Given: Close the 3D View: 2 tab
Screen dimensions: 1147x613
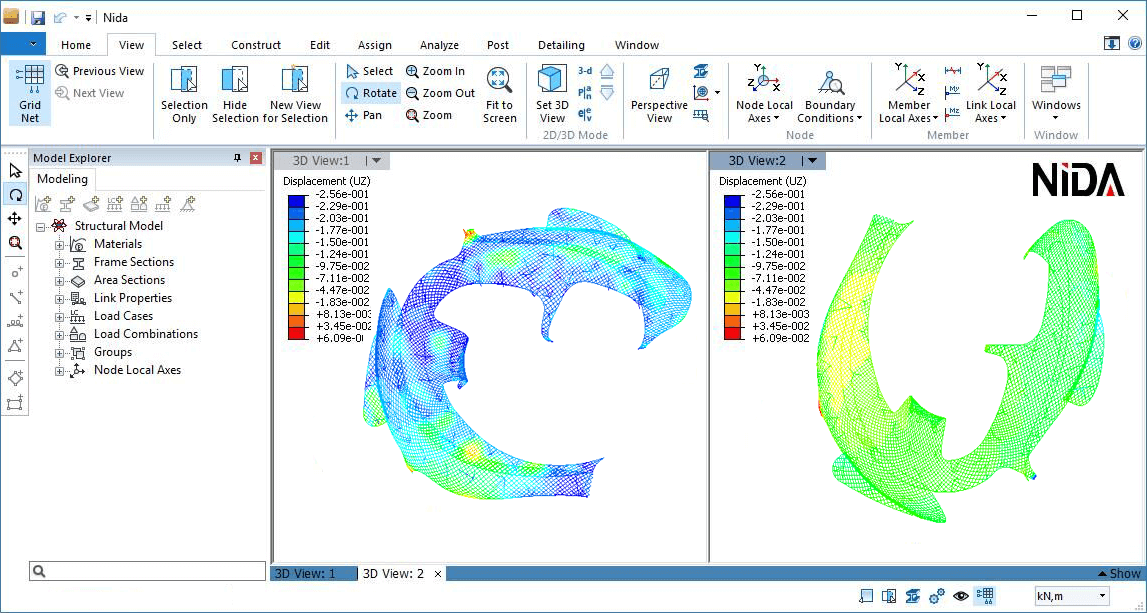Looking at the screenshot, I should pos(438,574).
